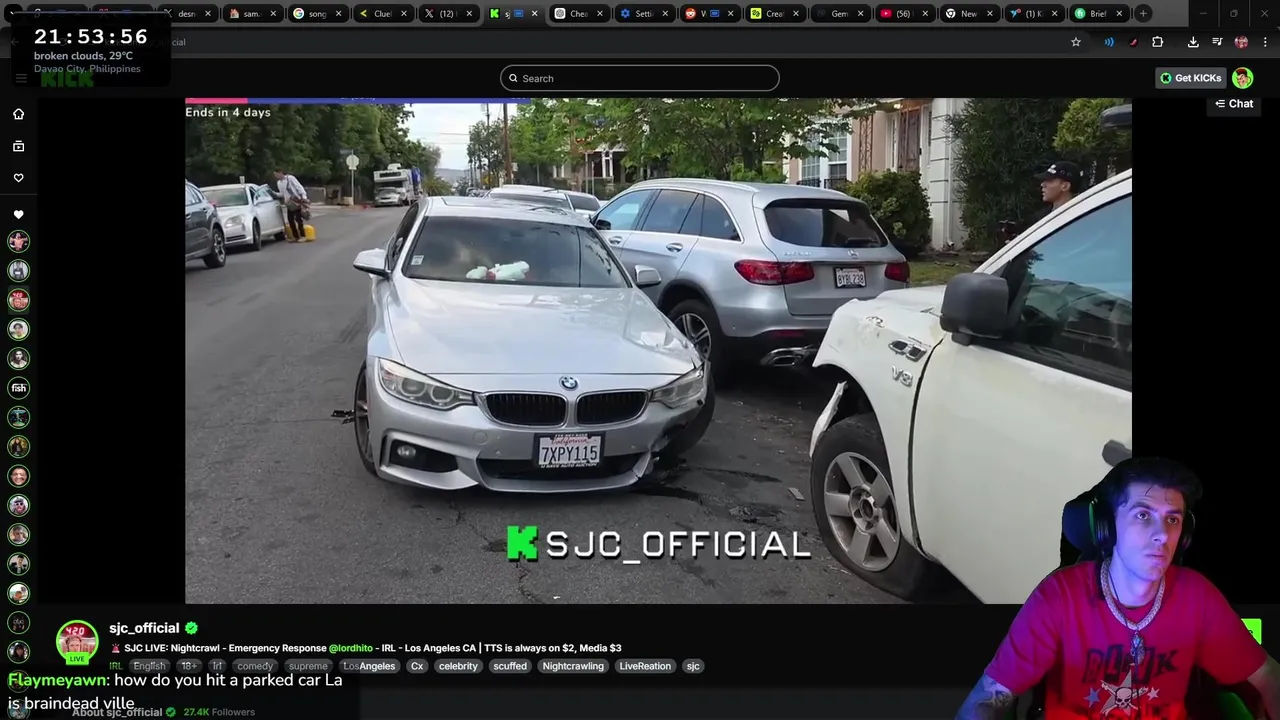Click the filled white heart sidebar icon

(18, 214)
